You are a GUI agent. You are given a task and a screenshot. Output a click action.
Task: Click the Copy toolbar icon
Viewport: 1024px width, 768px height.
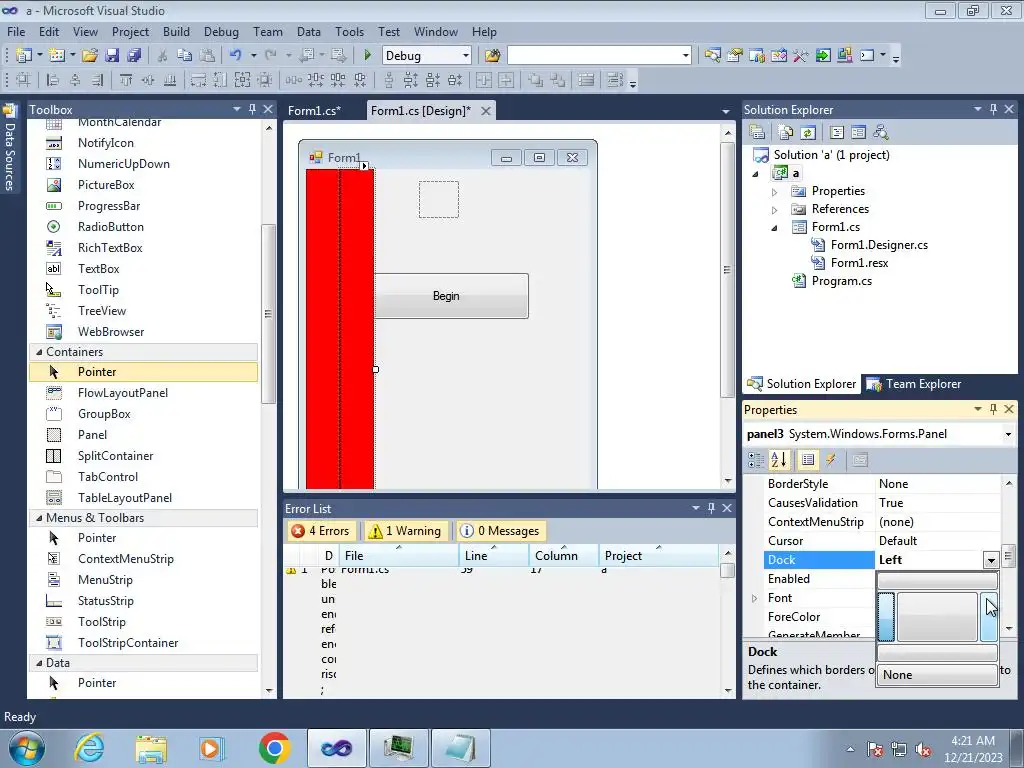point(185,56)
